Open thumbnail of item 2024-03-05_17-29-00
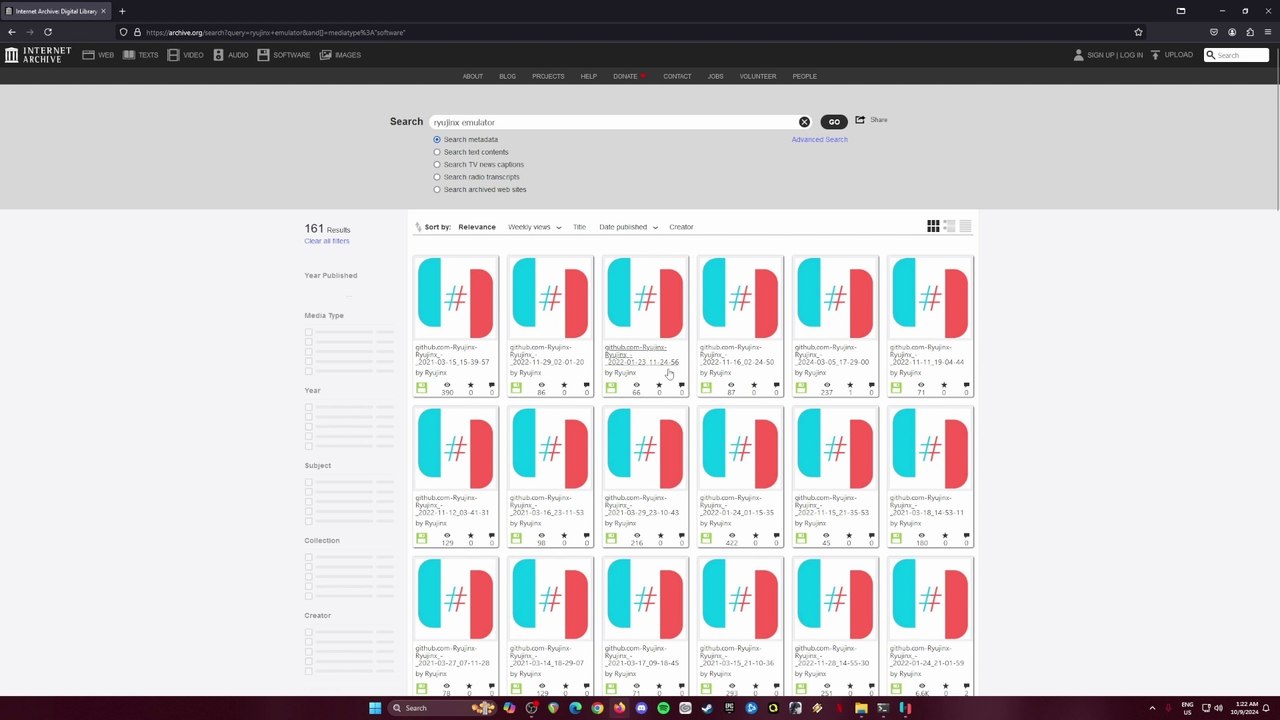Viewport: 1280px width, 720px height. click(x=836, y=297)
